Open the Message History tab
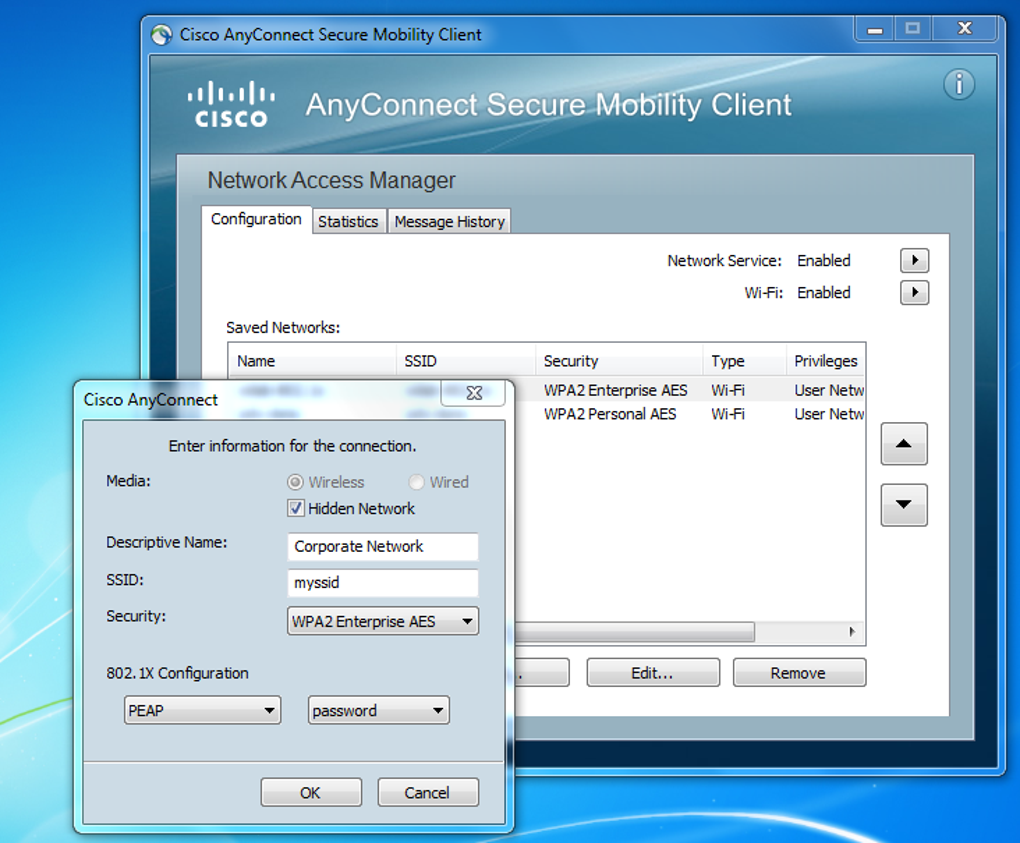 [449, 222]
